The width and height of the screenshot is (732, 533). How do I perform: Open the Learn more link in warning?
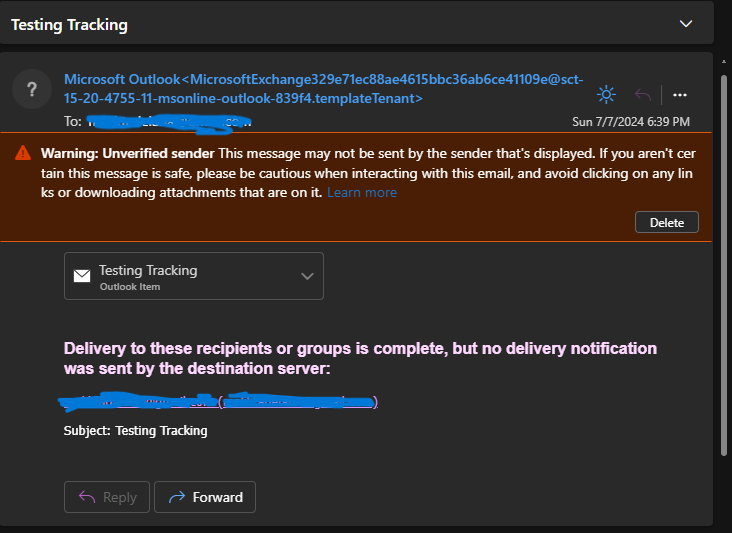click(362, 193)
